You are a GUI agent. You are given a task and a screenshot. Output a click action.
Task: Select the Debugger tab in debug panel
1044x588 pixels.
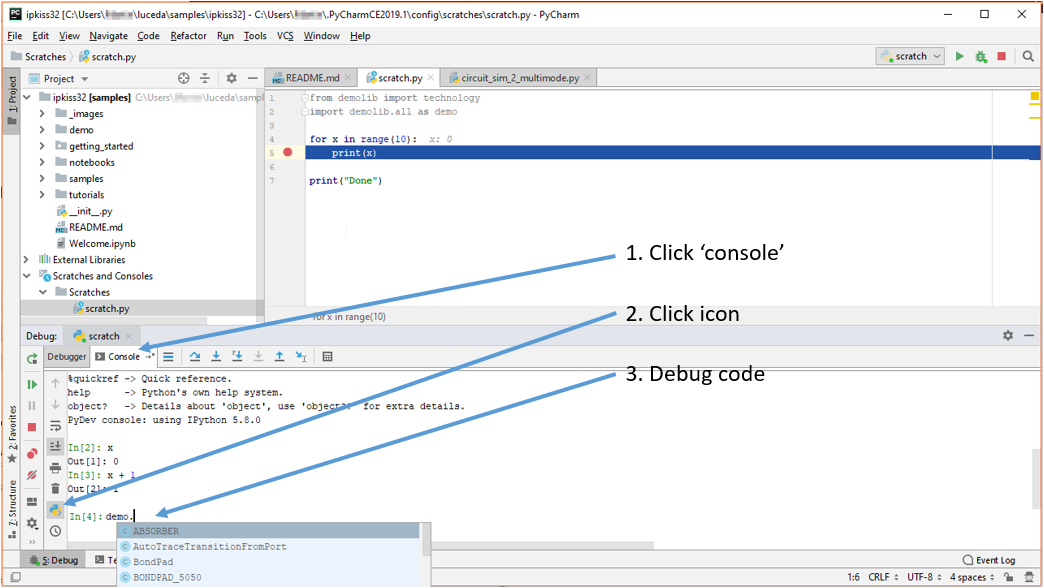[67, 357]
